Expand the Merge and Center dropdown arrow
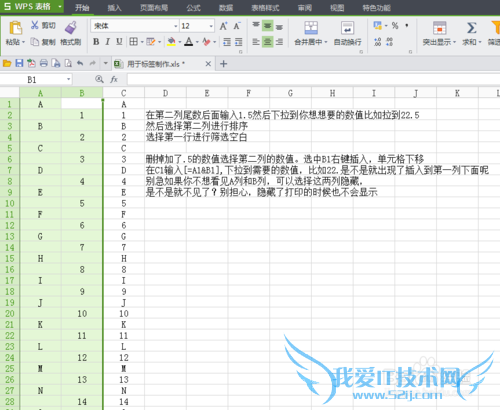This screenshot has height=410, width=500. 326,42
